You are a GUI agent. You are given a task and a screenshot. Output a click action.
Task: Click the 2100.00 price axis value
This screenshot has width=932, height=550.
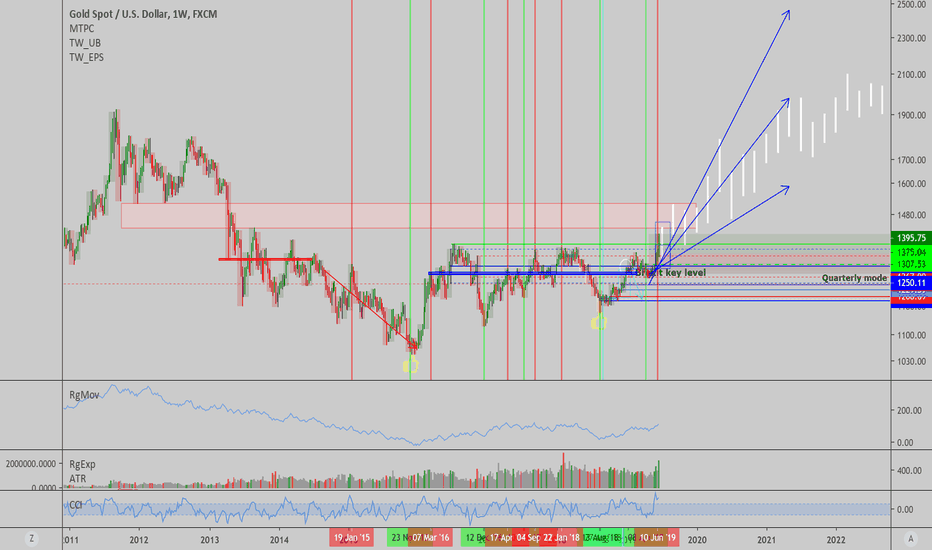pyautogui.click(x=911, y=75)
